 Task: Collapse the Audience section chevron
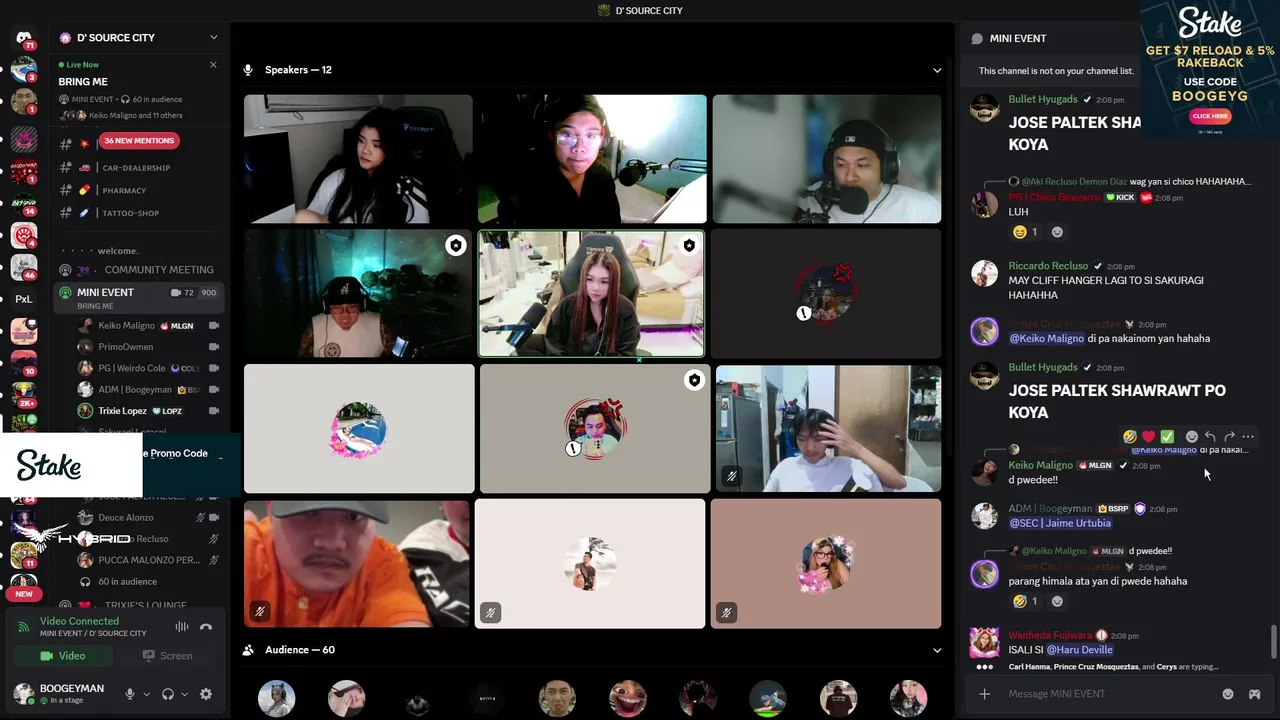pyautogui.click(x=937, y=650)
